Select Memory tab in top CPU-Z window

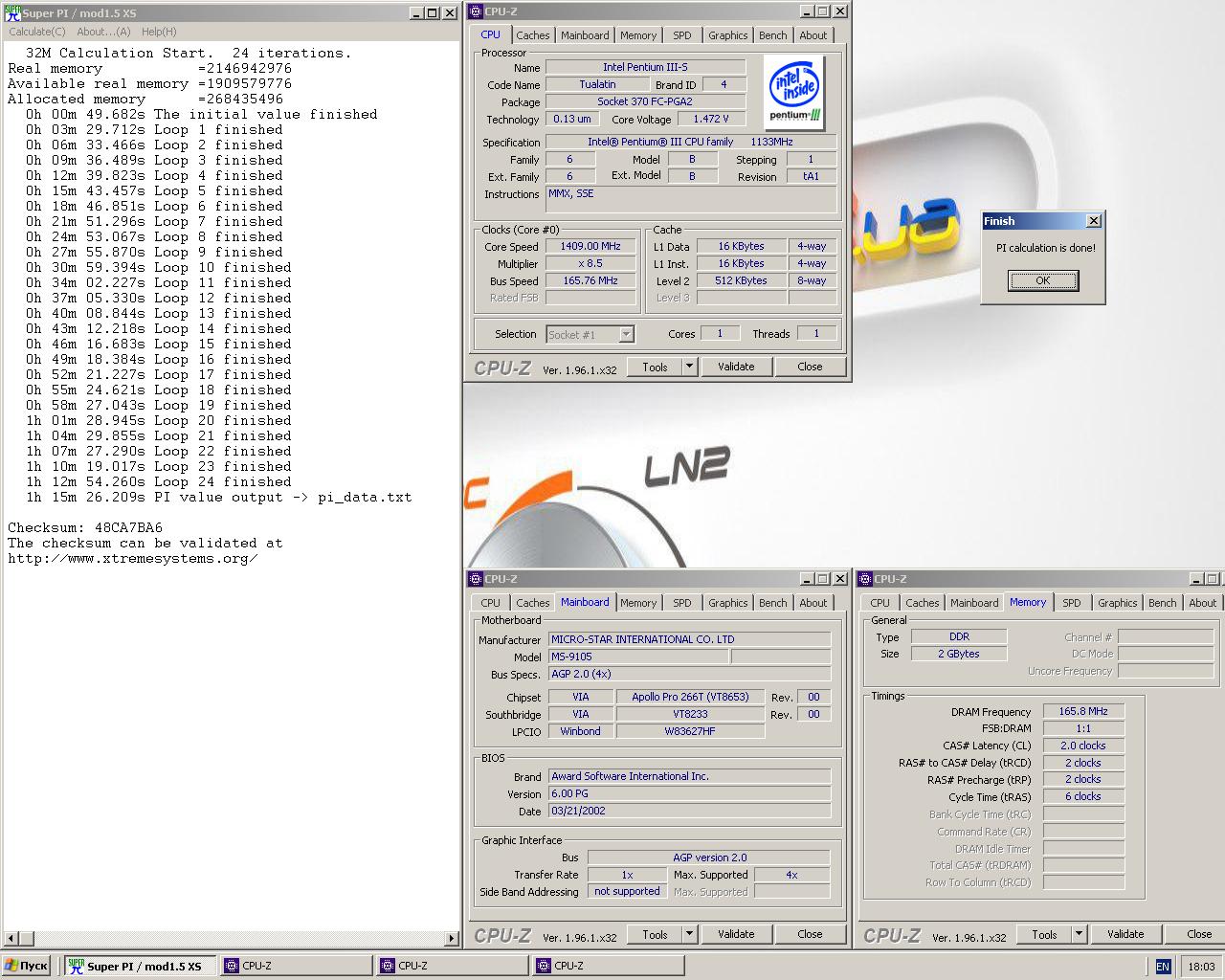coord(638,35)
